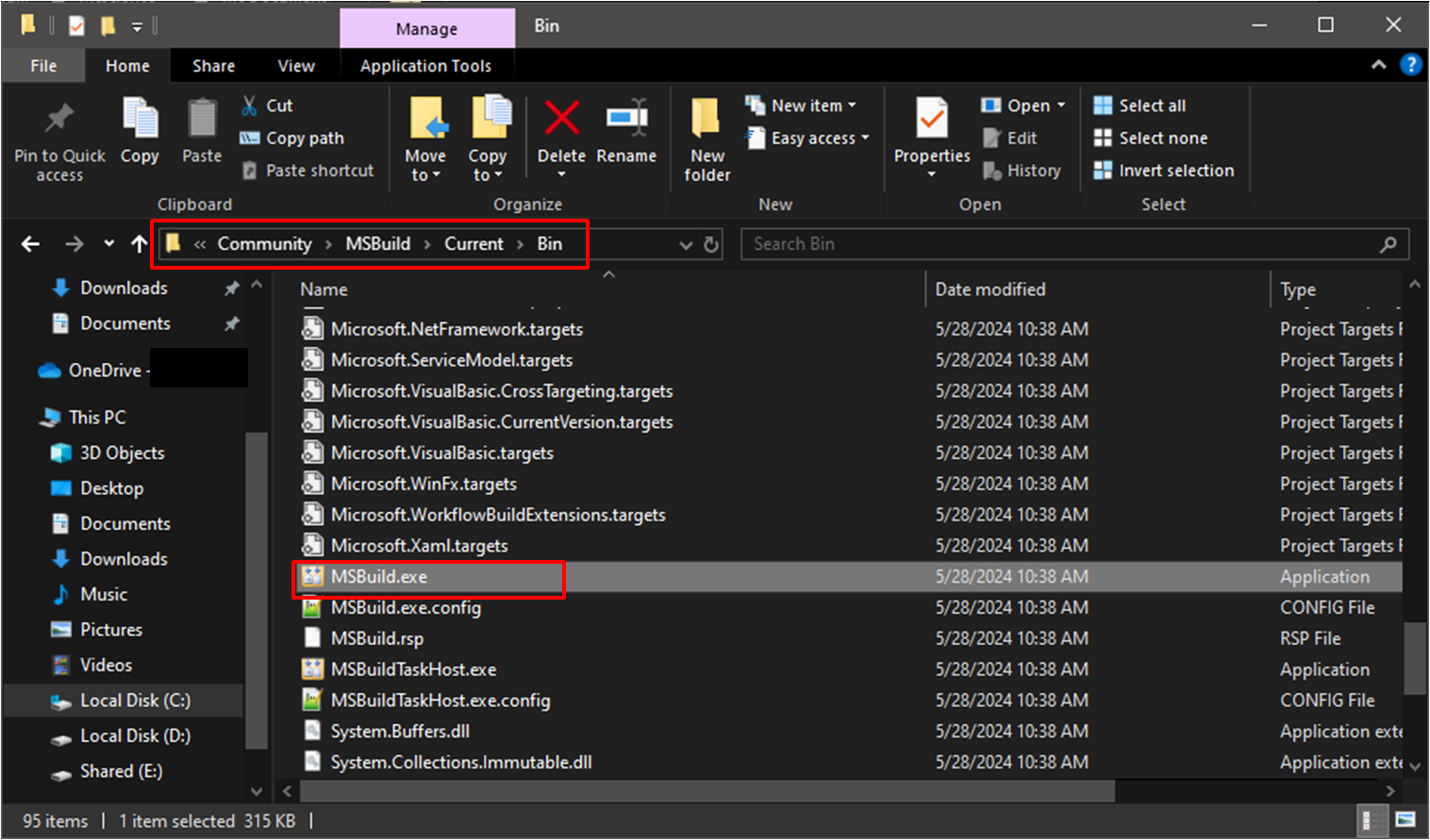The height and width of the screenshot is (840, 1430).
Task: Switch to large thumbnails view icon
Action: pyautogui.click(x=1405, y=819)
